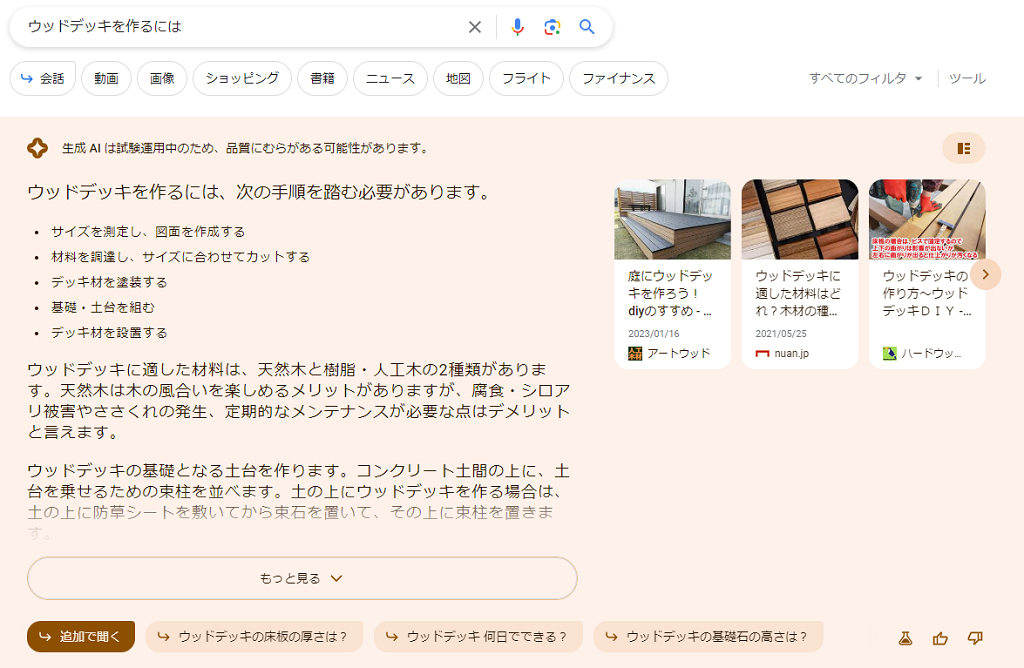Give thumbs down to AI answer
This screenshot has width=1024, height=668.
click(975, 638)
